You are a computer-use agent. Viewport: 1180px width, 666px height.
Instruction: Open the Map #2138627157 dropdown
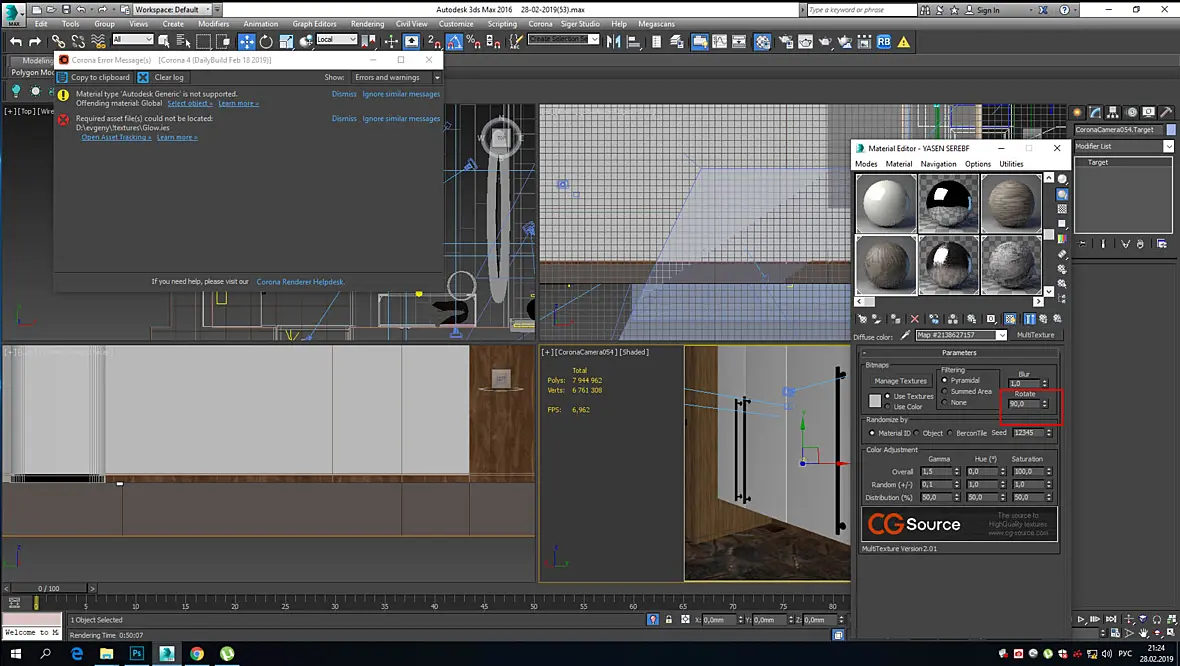pyautogui.click(x=961, y=335)
